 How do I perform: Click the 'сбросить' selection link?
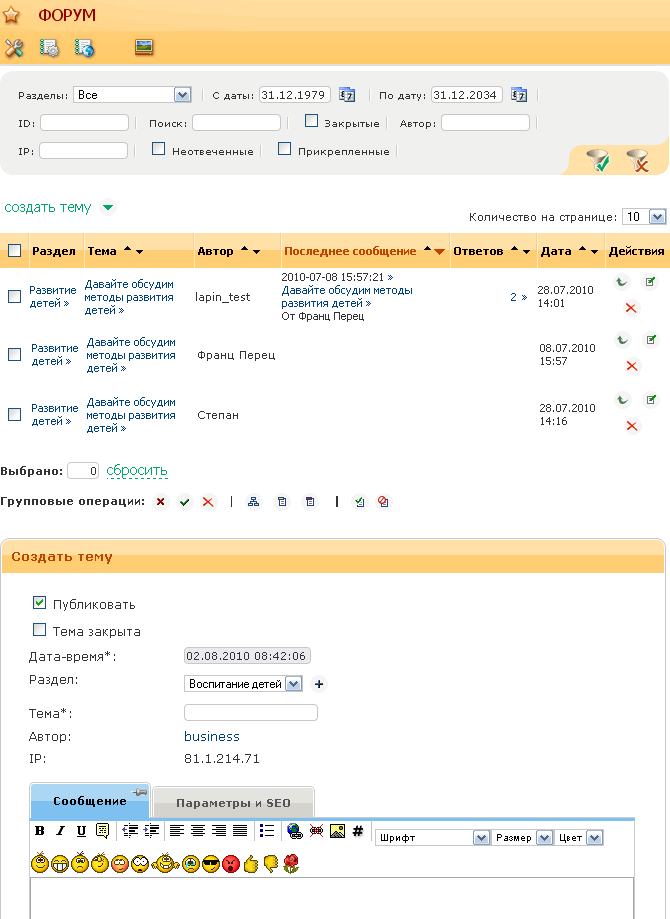click(x=137, y=470)
